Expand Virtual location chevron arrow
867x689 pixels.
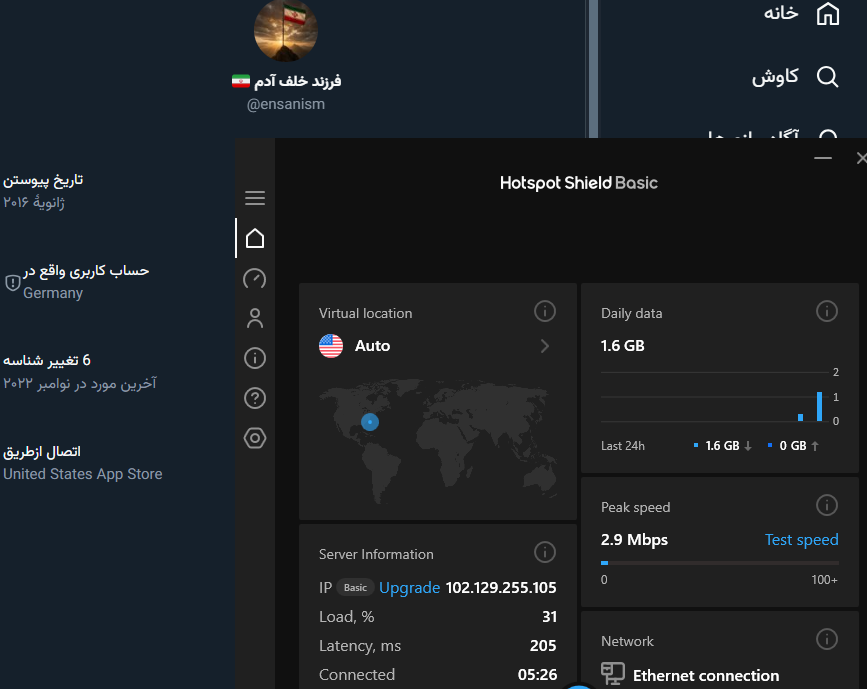coord(545,346)
